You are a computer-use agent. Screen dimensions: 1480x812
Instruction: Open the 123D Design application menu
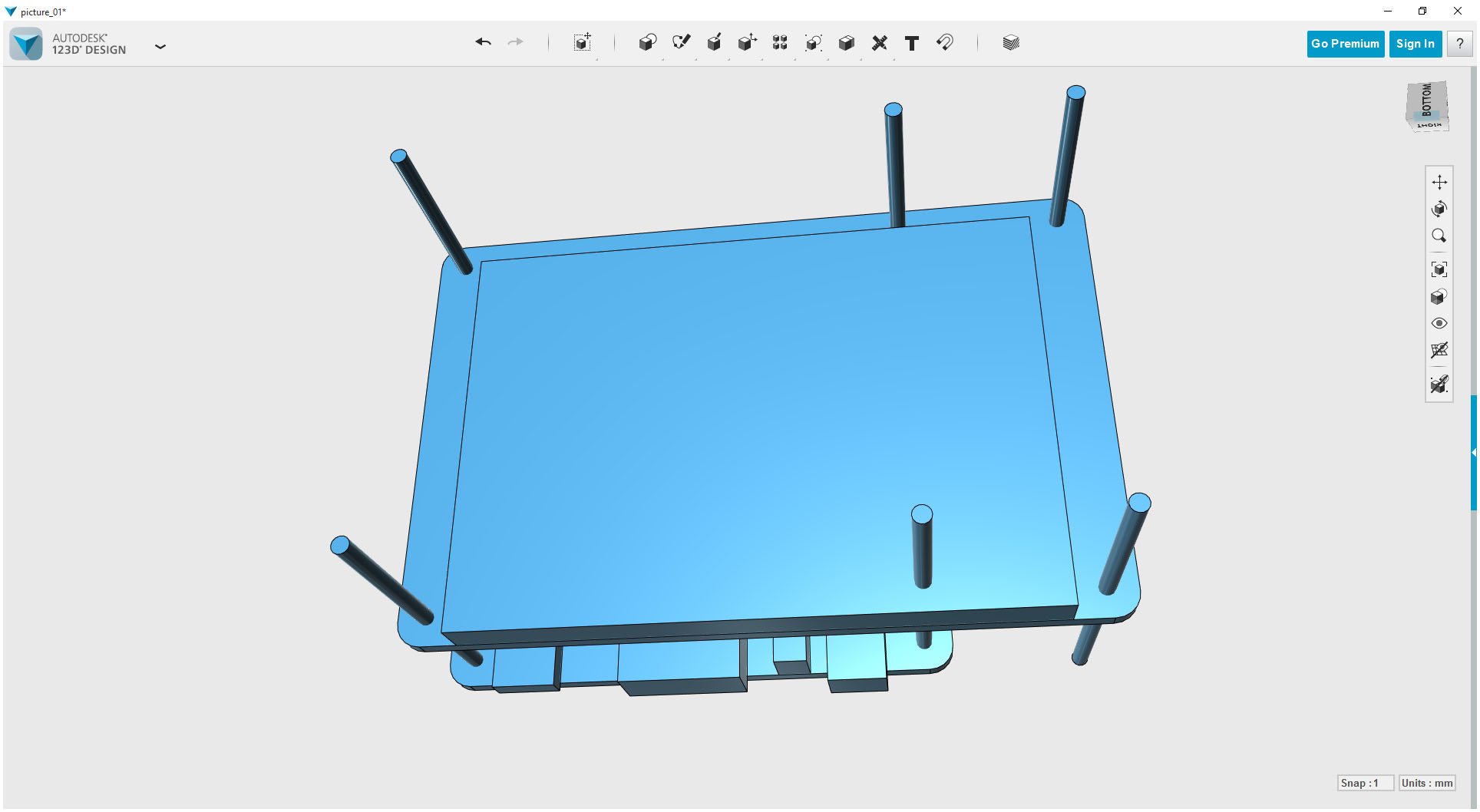[x=160, y=46]
